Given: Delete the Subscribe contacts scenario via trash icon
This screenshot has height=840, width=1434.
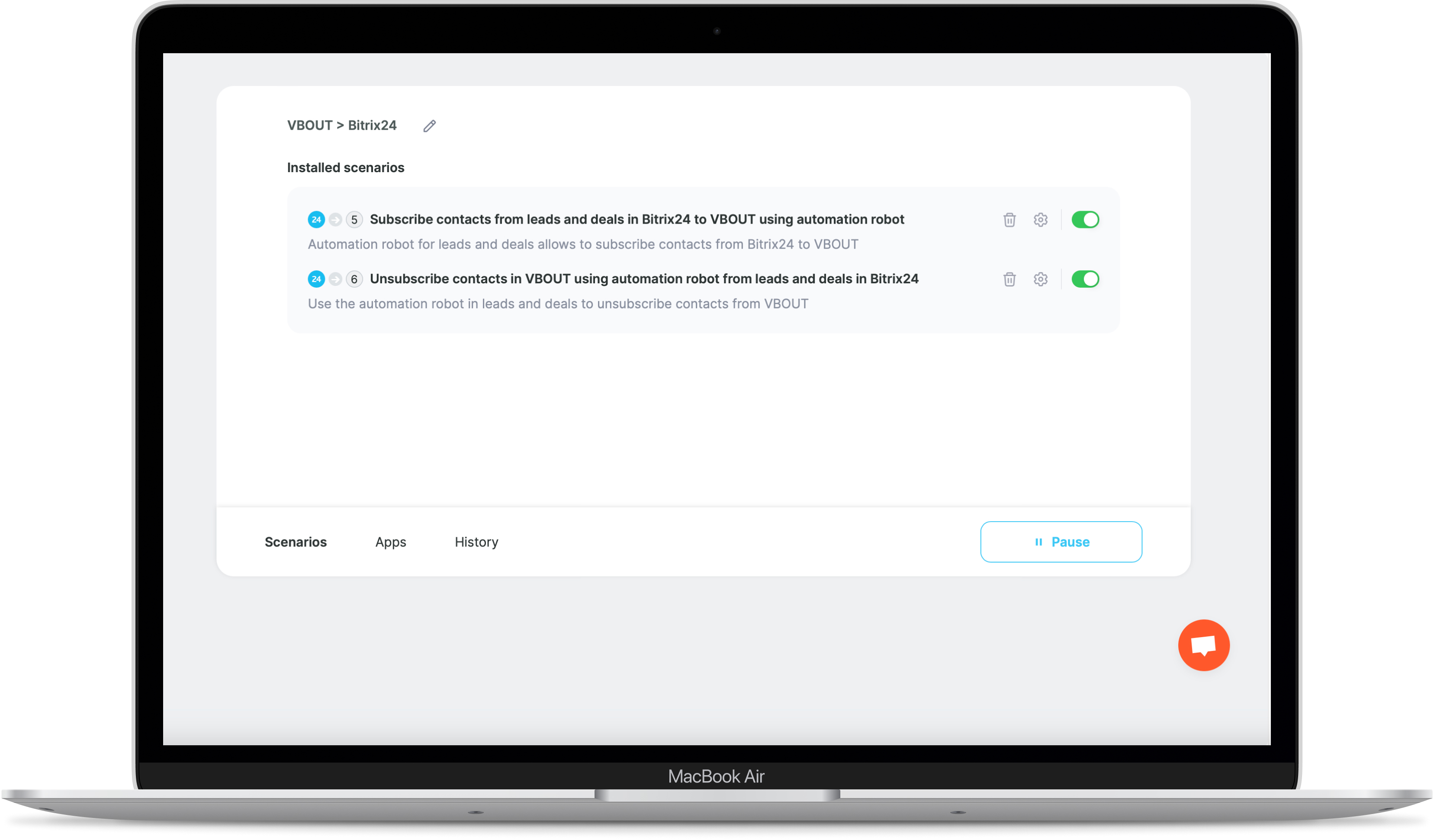Looking at the screenshot, I should pos(1010,220).
